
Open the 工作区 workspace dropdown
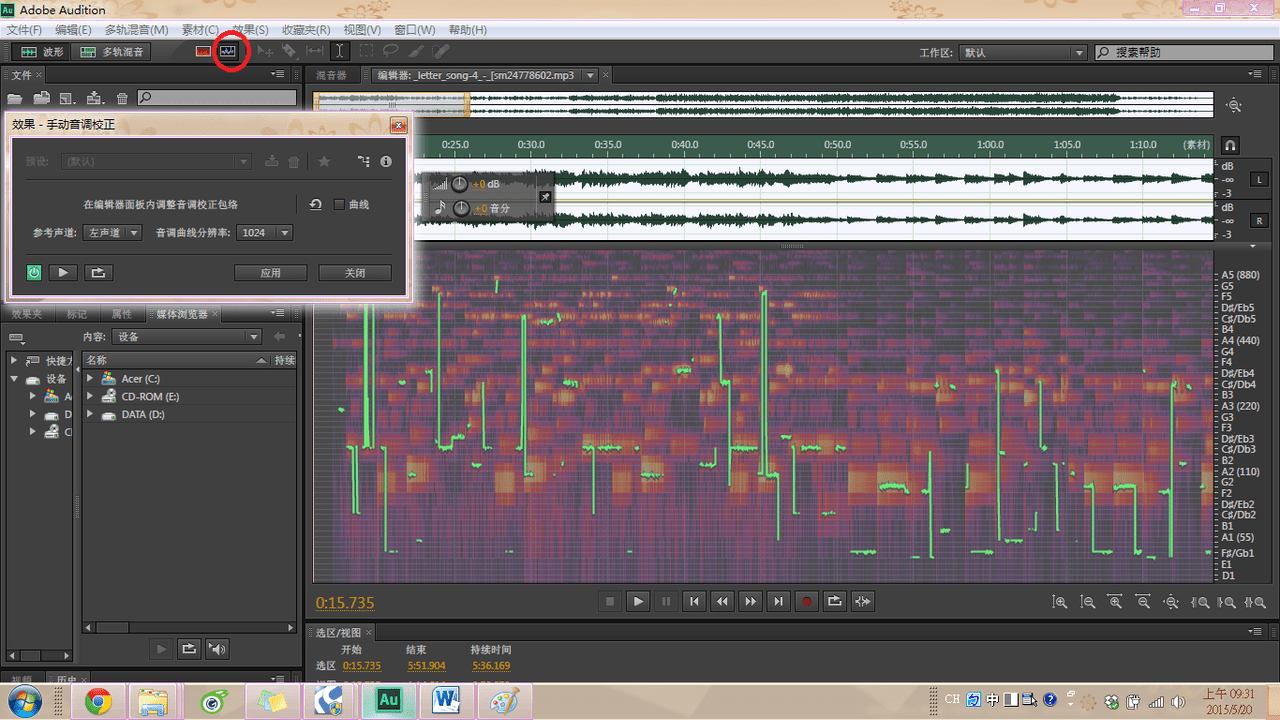[x=1023, y=52]
